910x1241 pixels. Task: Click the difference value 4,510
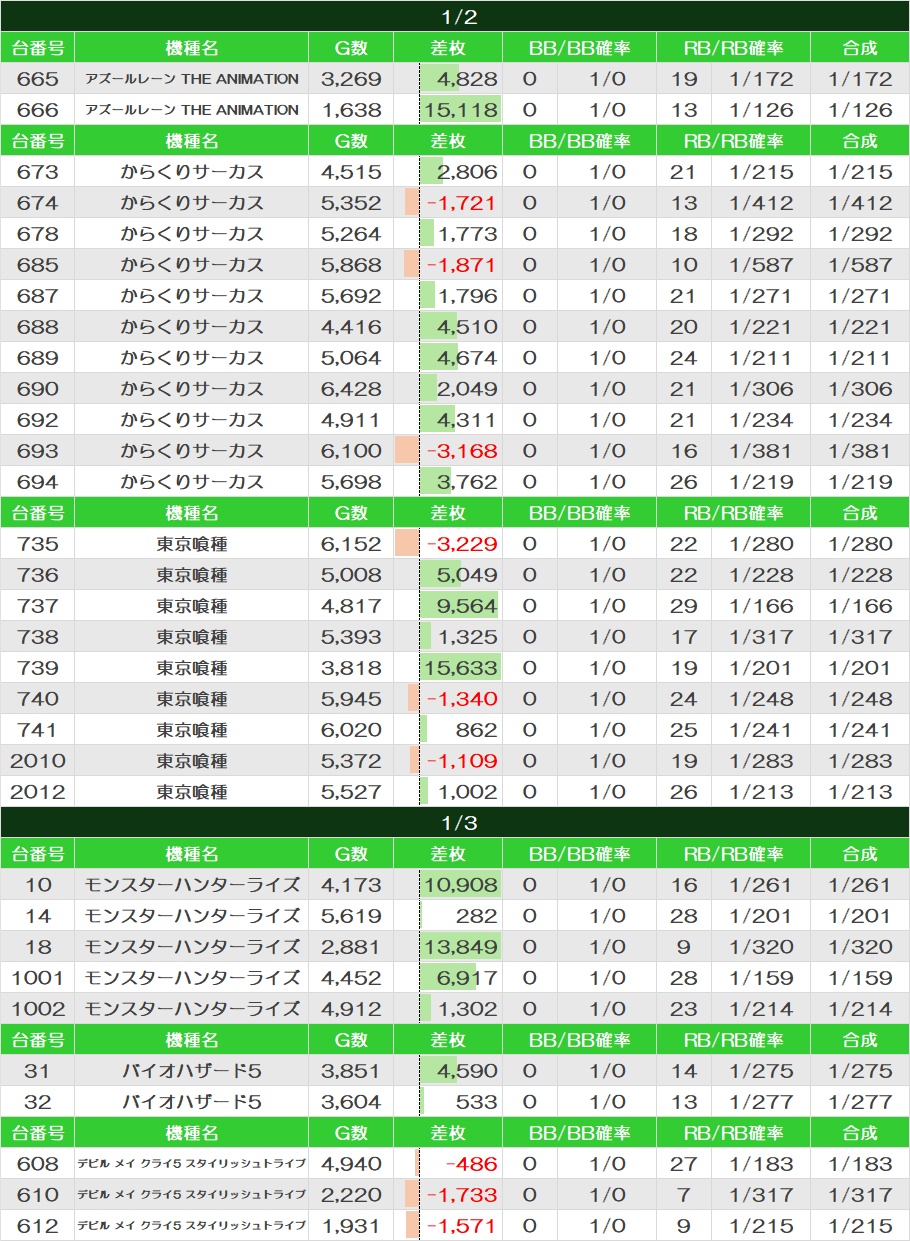(x=467, y=327)
